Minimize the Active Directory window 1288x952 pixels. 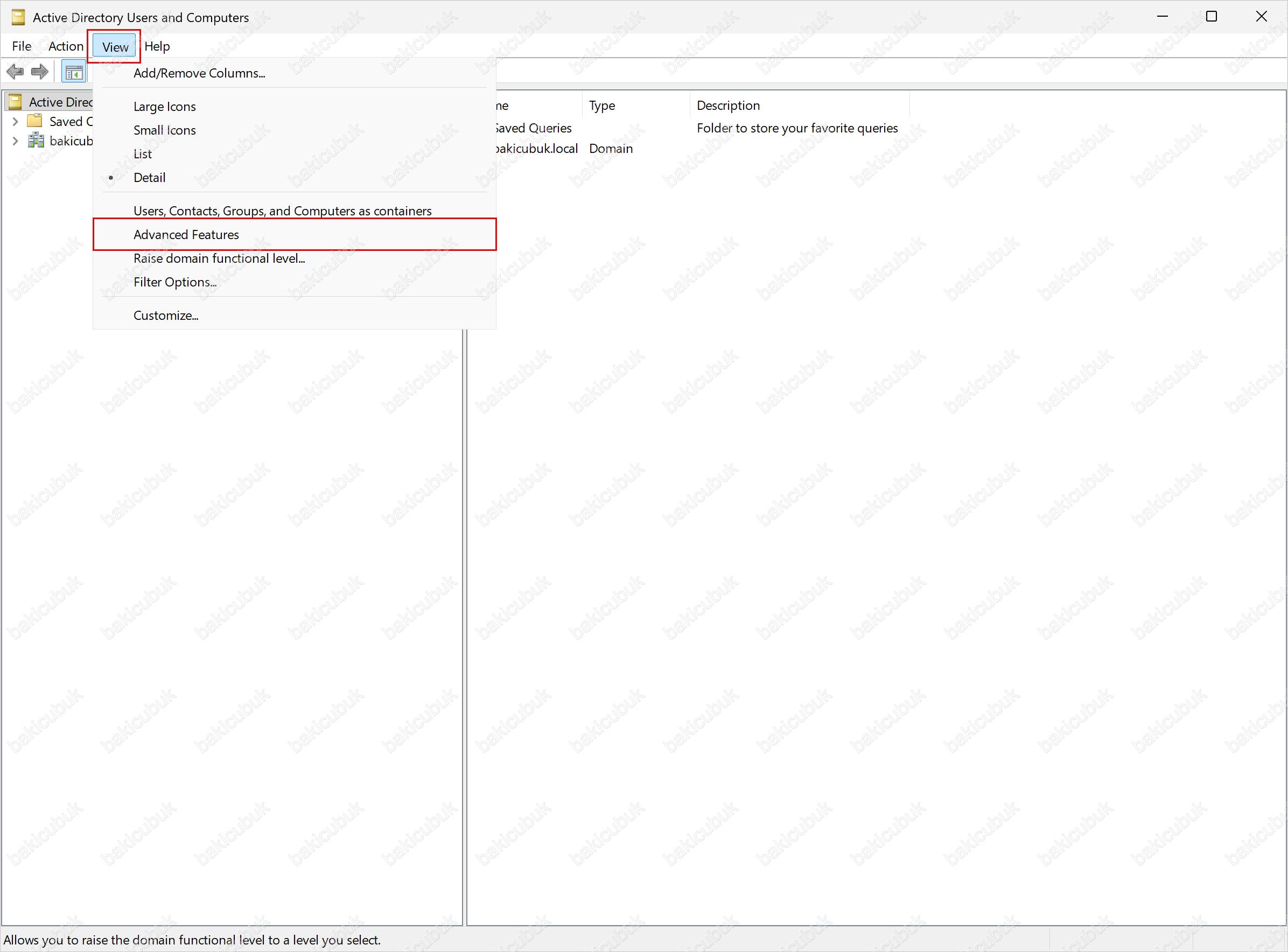point(1163,17)
